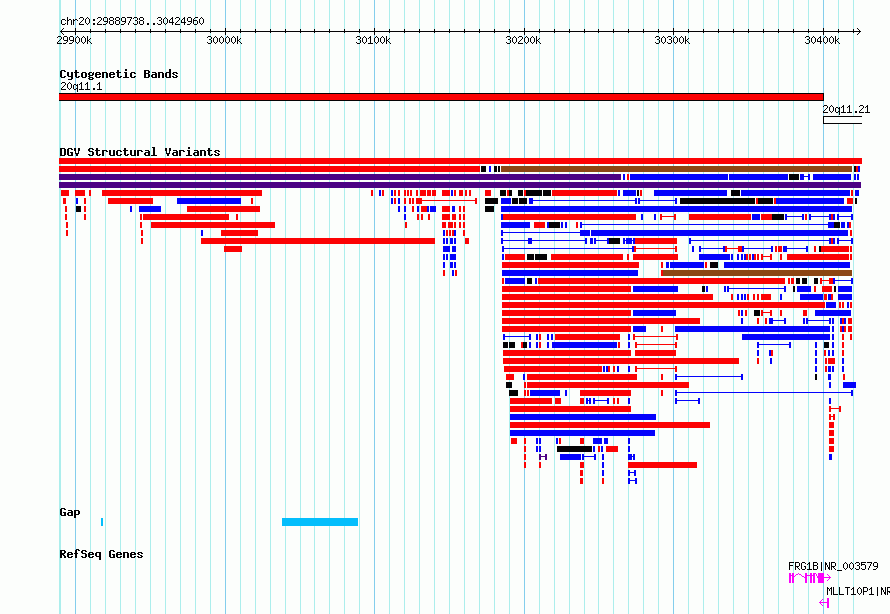The image size is (890, 614).
Task: Click the right arrow end of the ruler
Action: [858, 31]
